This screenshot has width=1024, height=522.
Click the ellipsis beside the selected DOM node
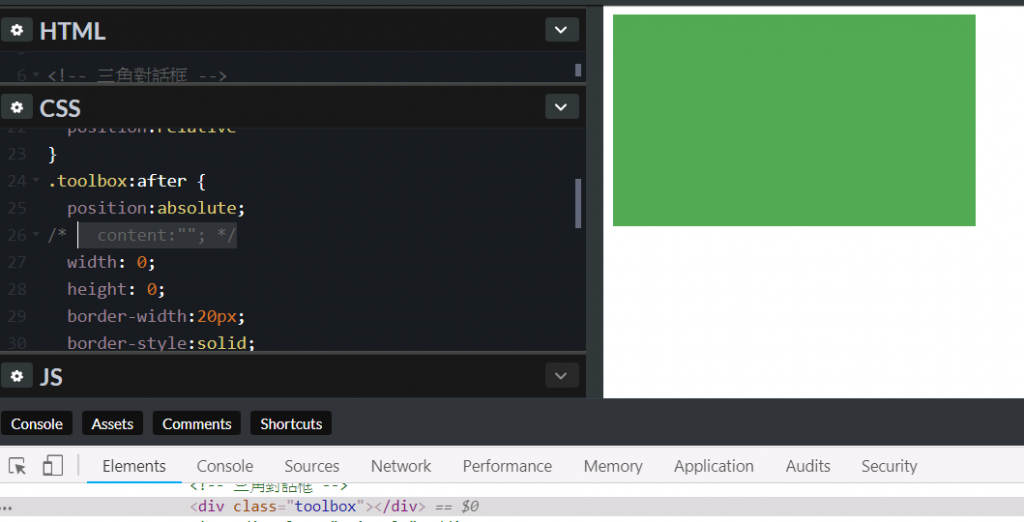(x=7, y=506)
